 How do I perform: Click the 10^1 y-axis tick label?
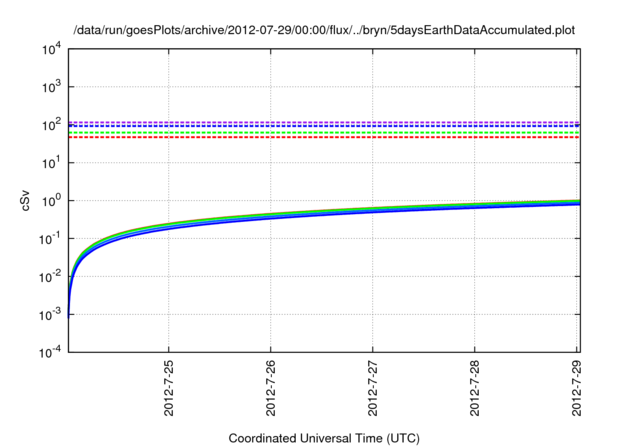point(51,163)
